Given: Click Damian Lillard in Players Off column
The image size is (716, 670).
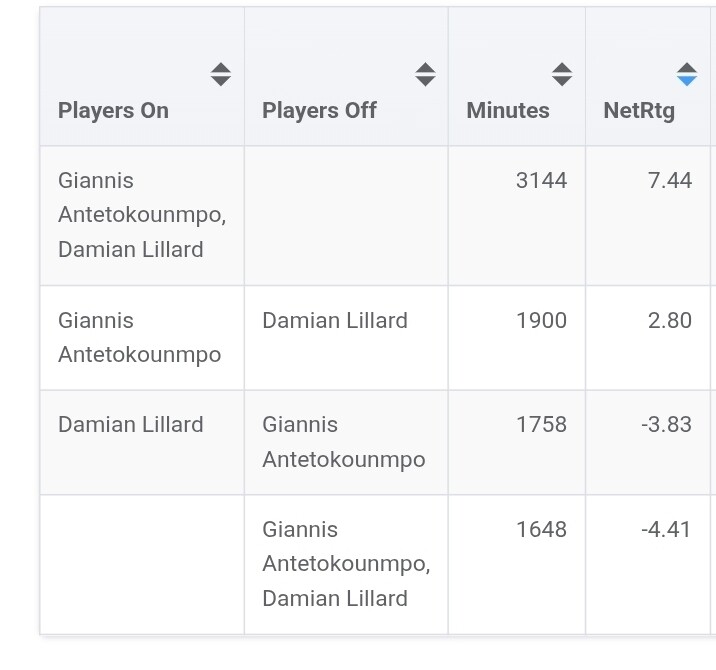Looking at the screenshot, I should 335,320.
